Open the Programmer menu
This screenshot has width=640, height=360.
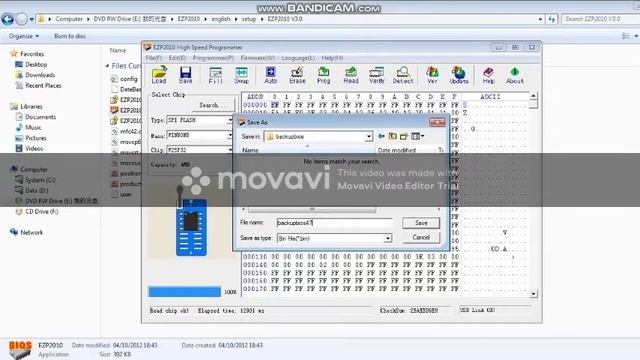pyautogui.click(x=213, y=58)
